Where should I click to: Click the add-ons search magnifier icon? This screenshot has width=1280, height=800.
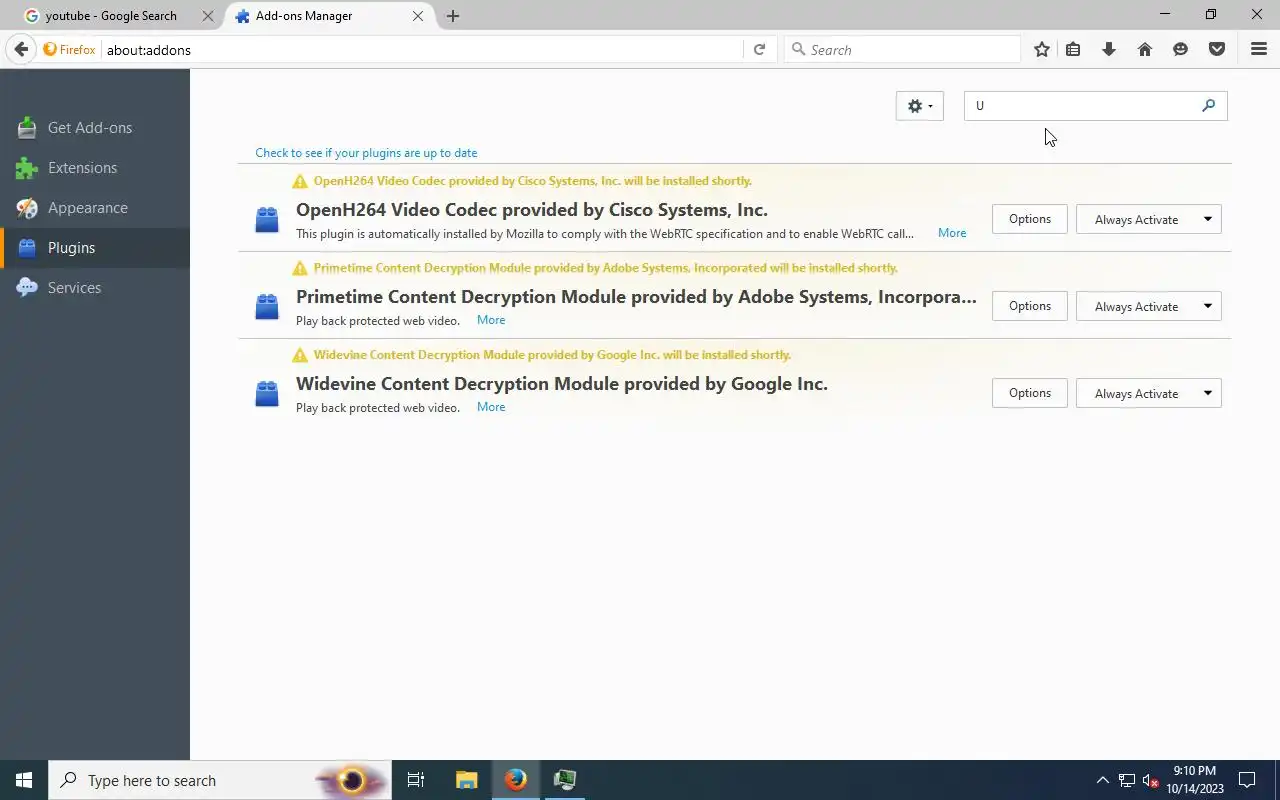(1208, 105)
